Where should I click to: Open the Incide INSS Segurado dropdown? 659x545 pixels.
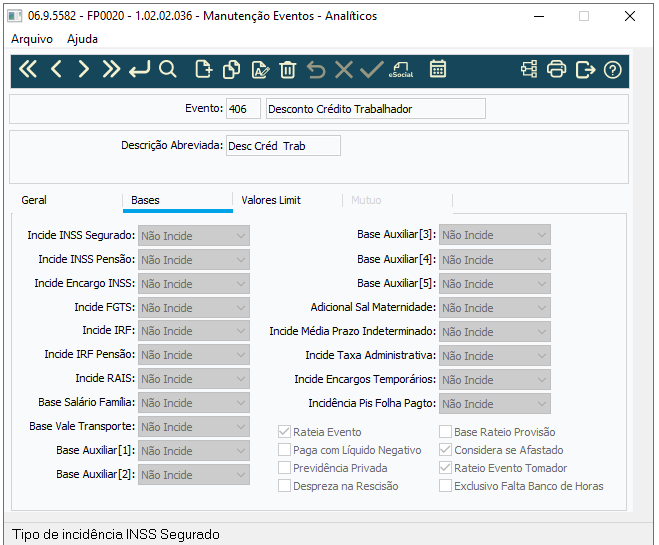(194, 236)
